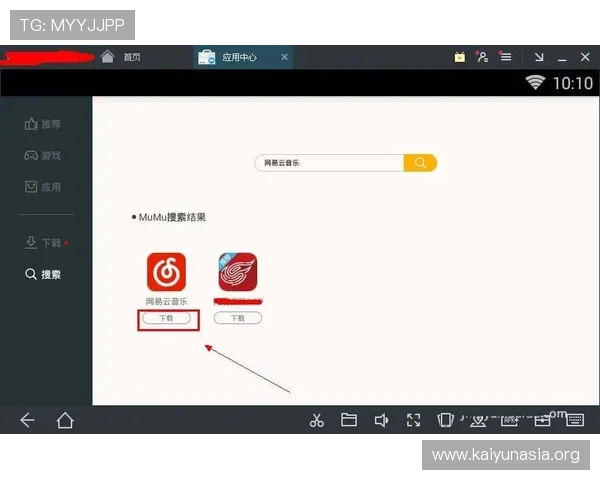Click 下载 under the second app
This screenshot has width=600, height=480.
[238, 318]
